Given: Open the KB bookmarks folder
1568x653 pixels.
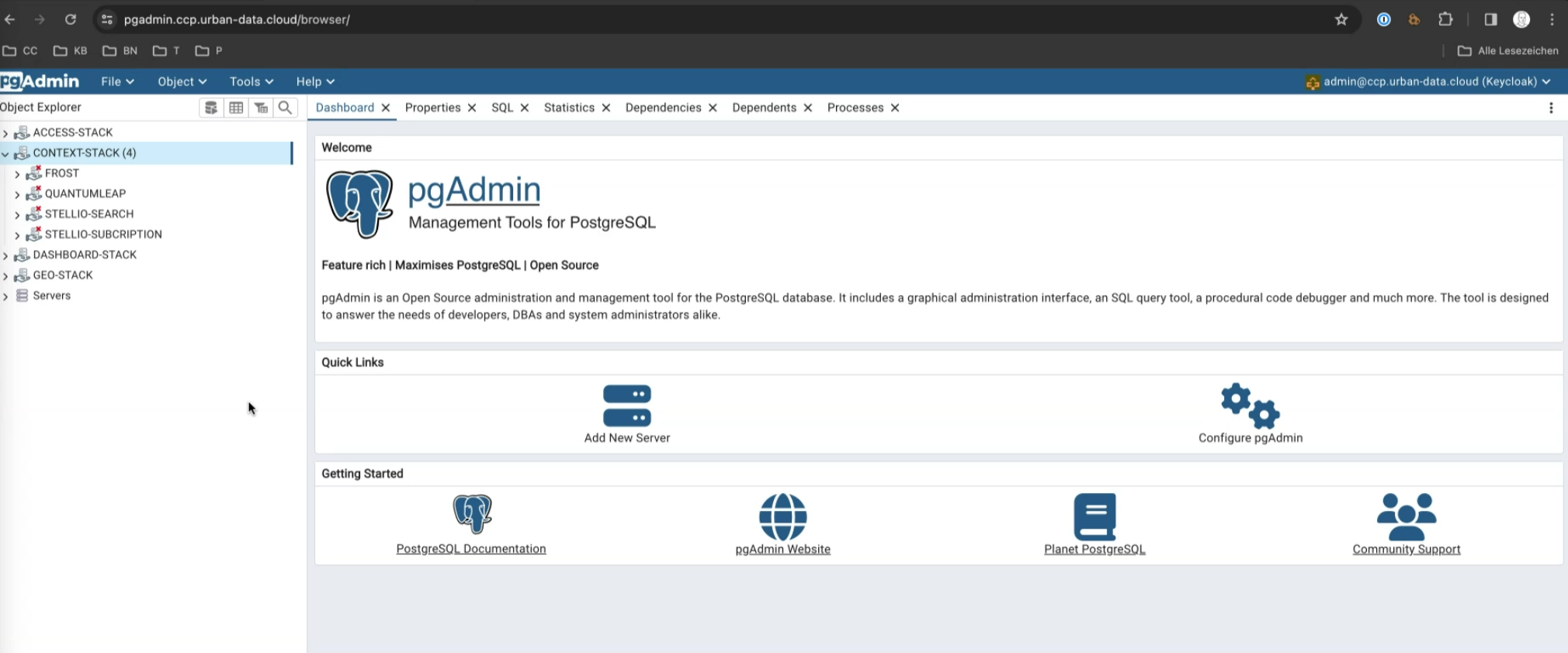Looking at the screenshot, I should pyautogui.click(x=70, y=50).
